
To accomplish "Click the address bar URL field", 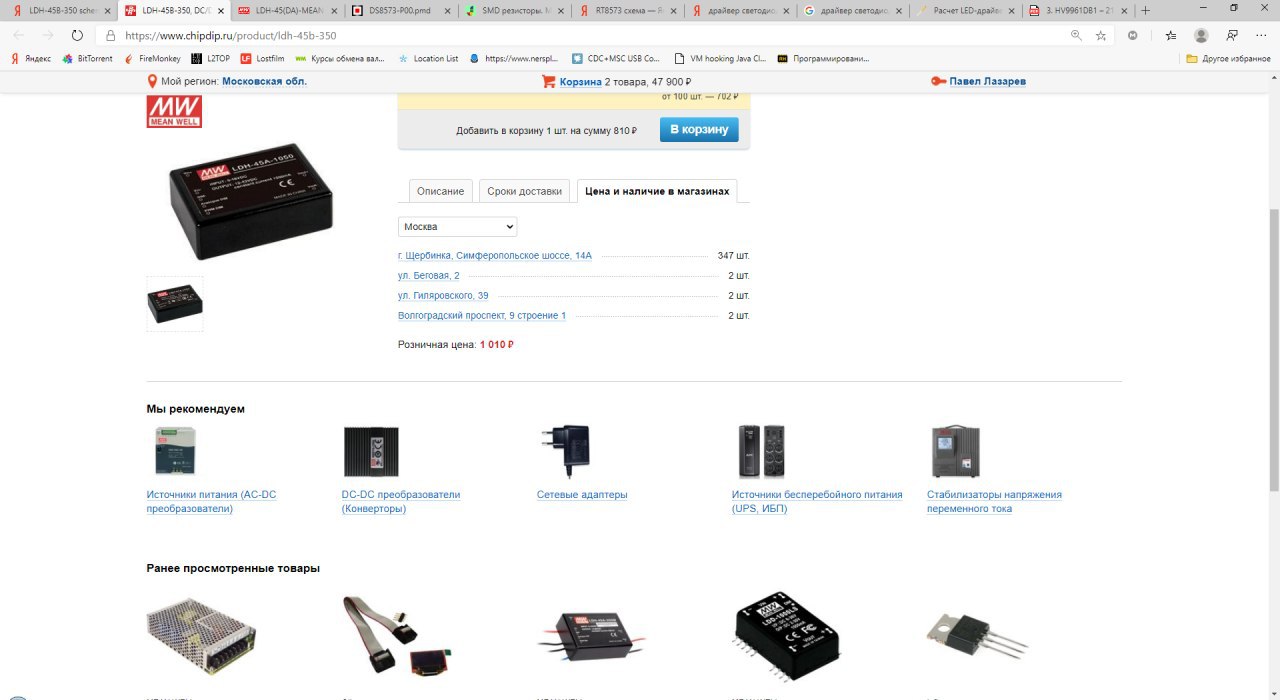I will (x=590, y=35).
